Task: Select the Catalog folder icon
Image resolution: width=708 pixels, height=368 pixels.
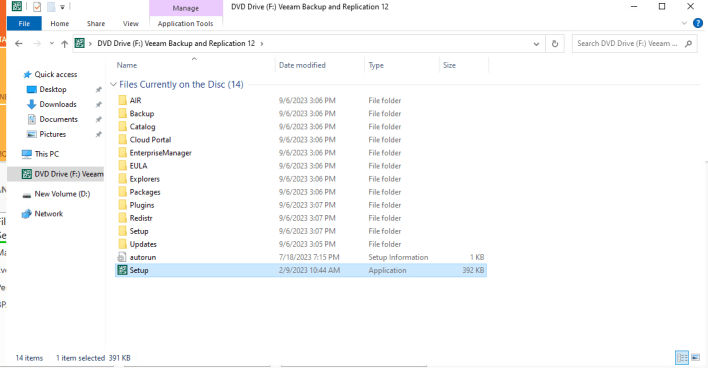Action: (x=122, y=126)
